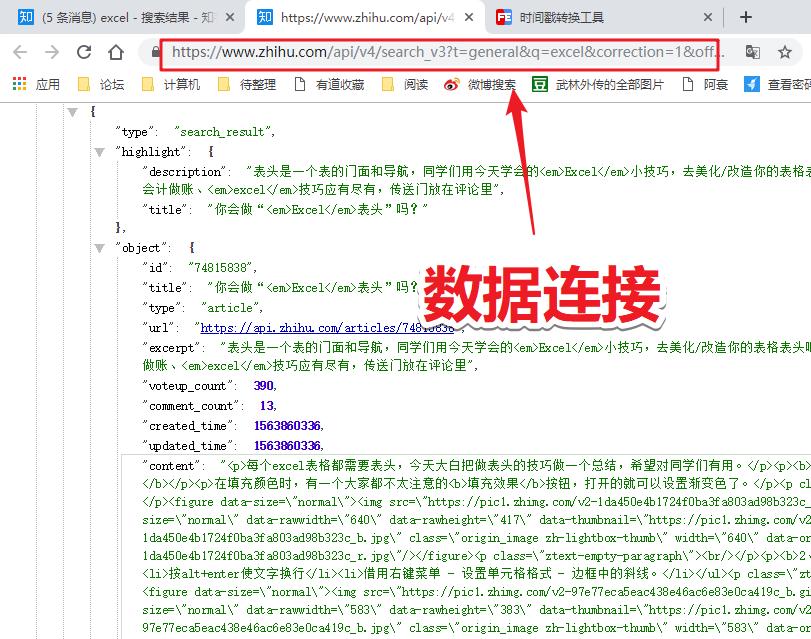Click the new tab plus button
811x639 pixels.
click(746, 17)
